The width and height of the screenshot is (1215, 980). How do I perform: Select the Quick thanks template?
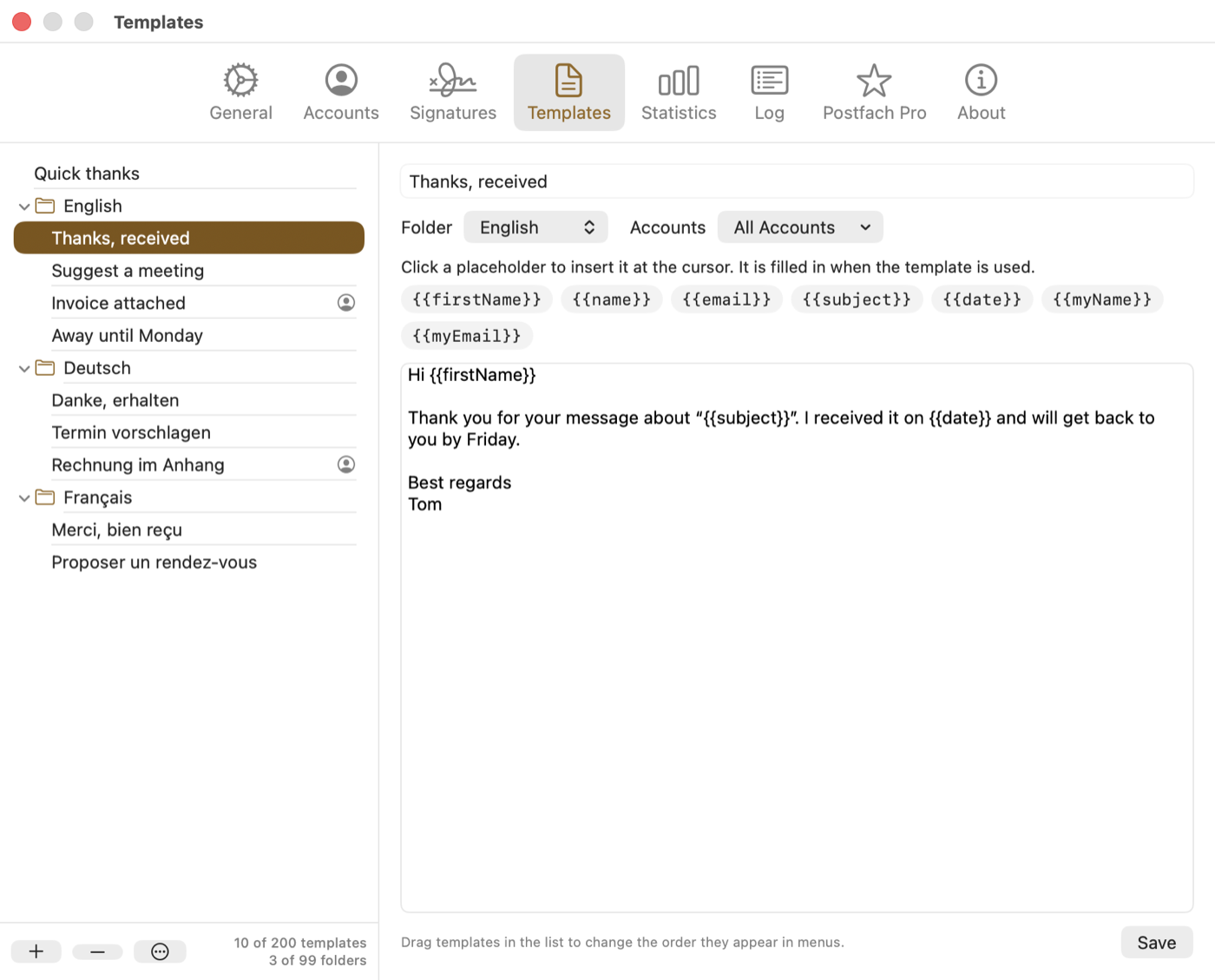(188, 174)
